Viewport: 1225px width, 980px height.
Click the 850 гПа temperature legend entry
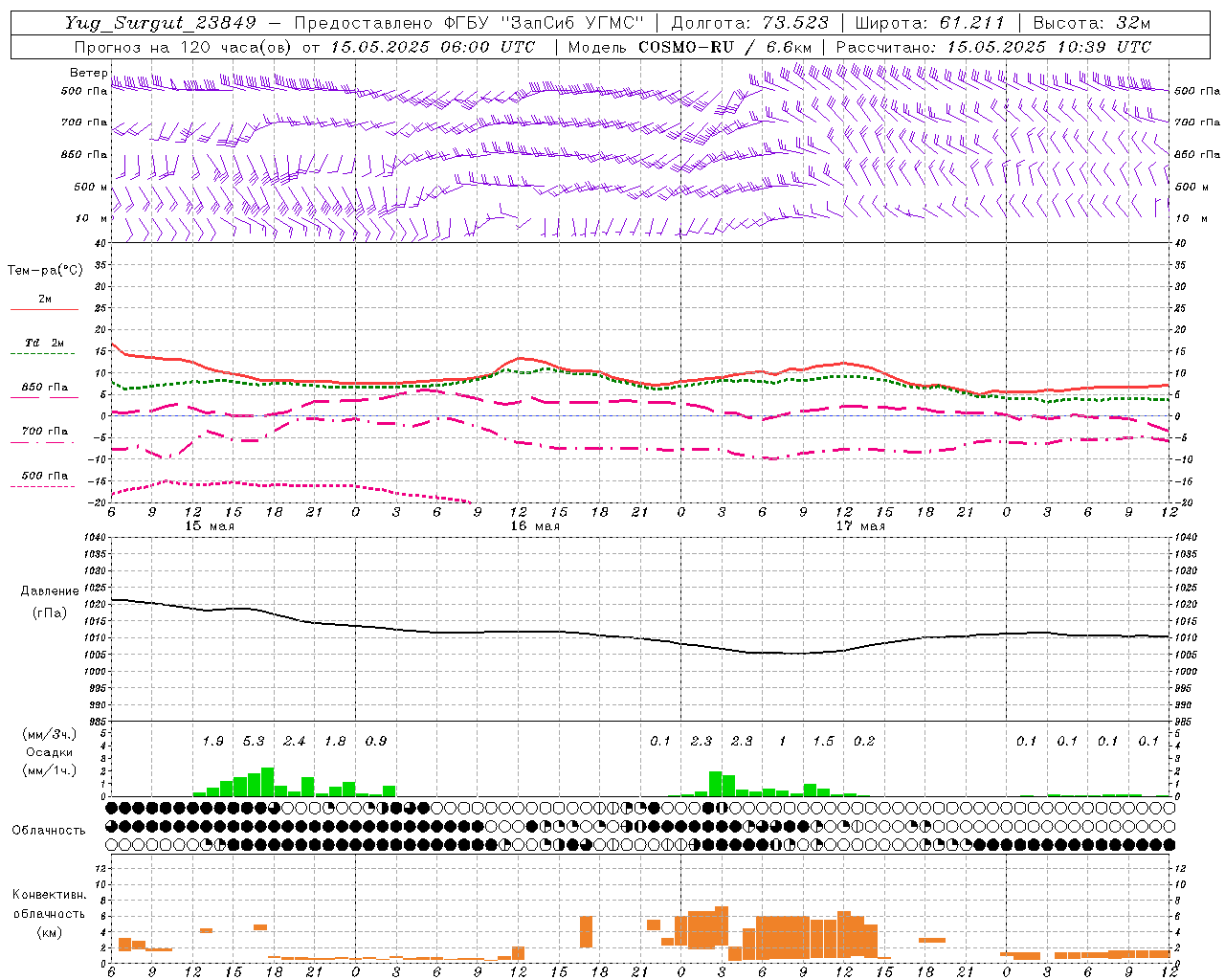tap(45, 388)
